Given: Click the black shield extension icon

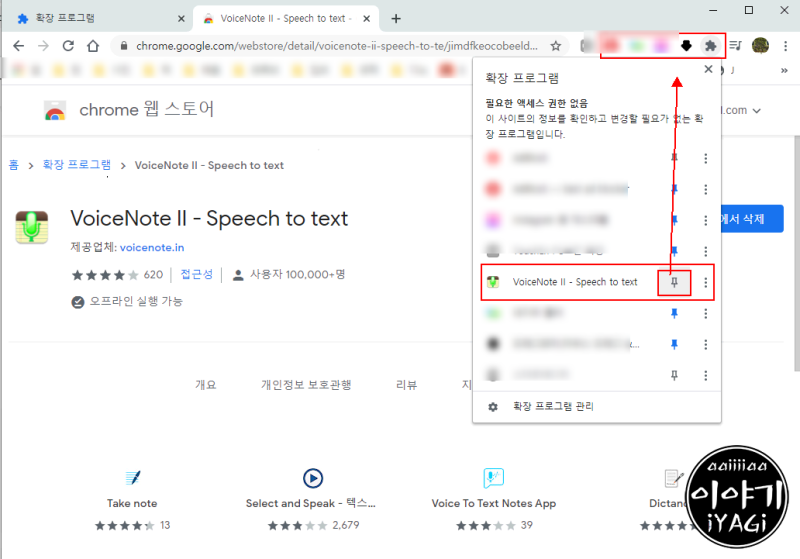Looking at the screenshot, I should [686, 46].
